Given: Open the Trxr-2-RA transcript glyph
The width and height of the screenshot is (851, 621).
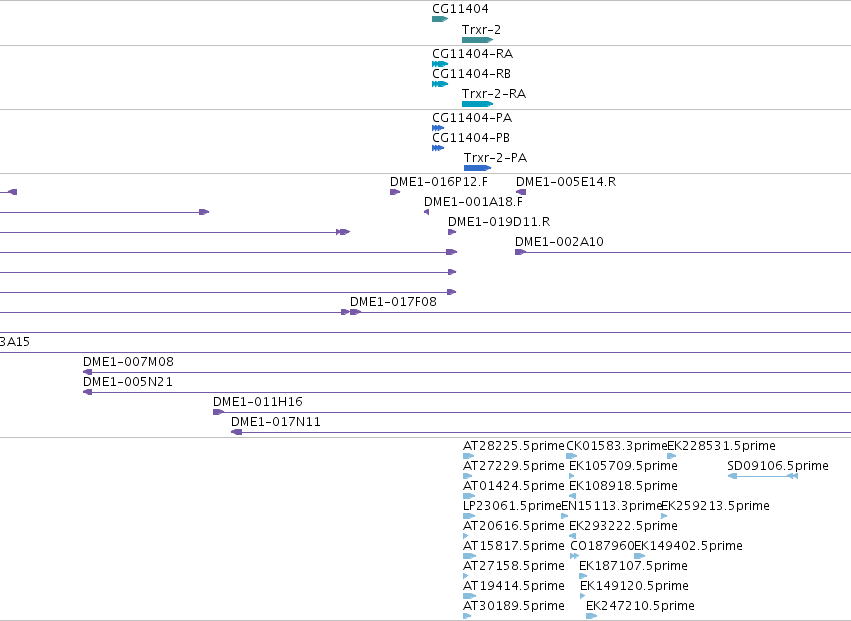Looking at the screenshot, I should [478, 104].
